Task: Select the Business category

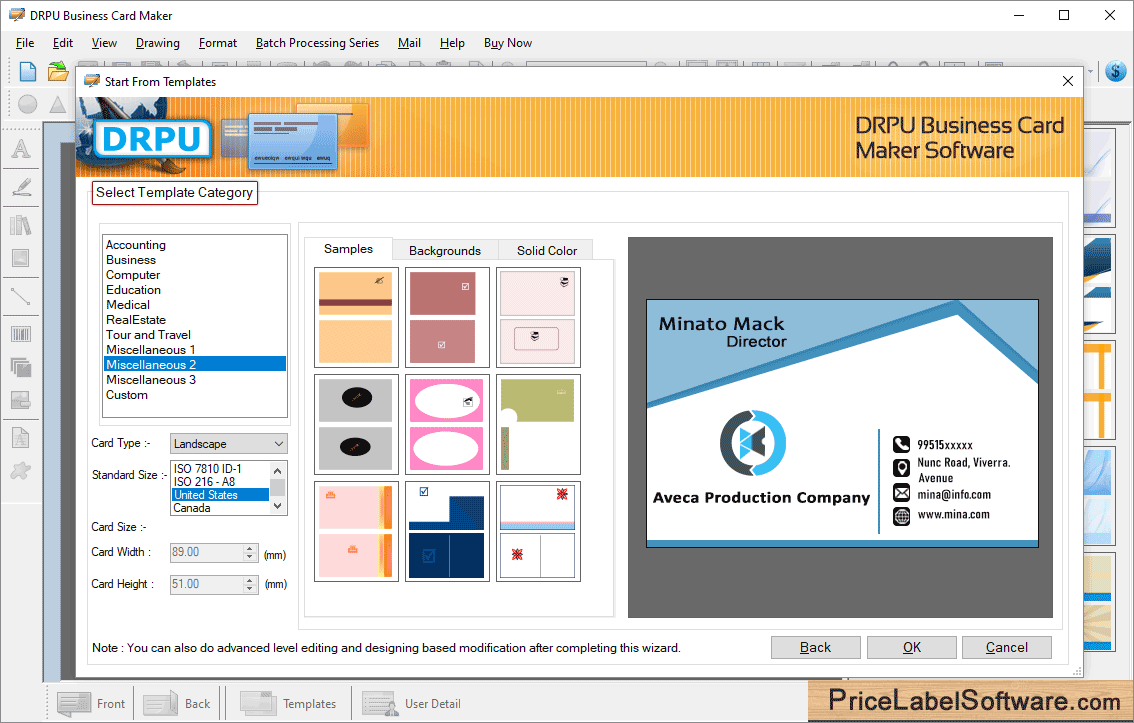Action: click(195, 260)
